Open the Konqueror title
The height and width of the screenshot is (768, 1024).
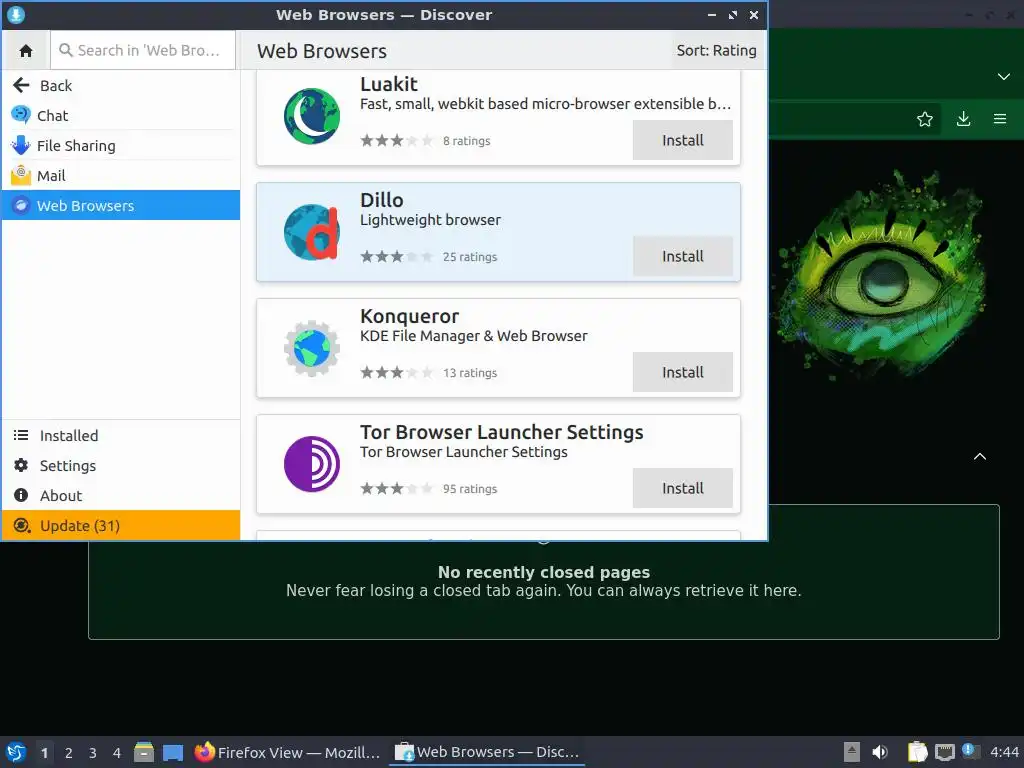pos(409,316)
